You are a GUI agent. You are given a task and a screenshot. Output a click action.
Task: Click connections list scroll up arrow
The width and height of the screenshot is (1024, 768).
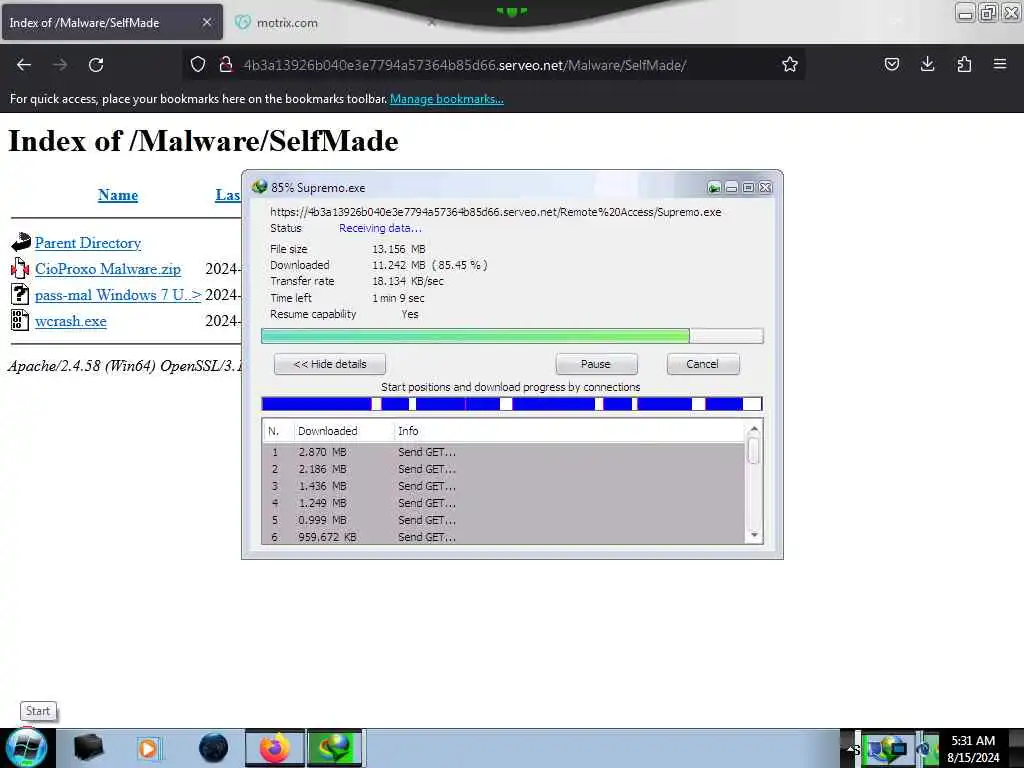click(x=754, y=429)
